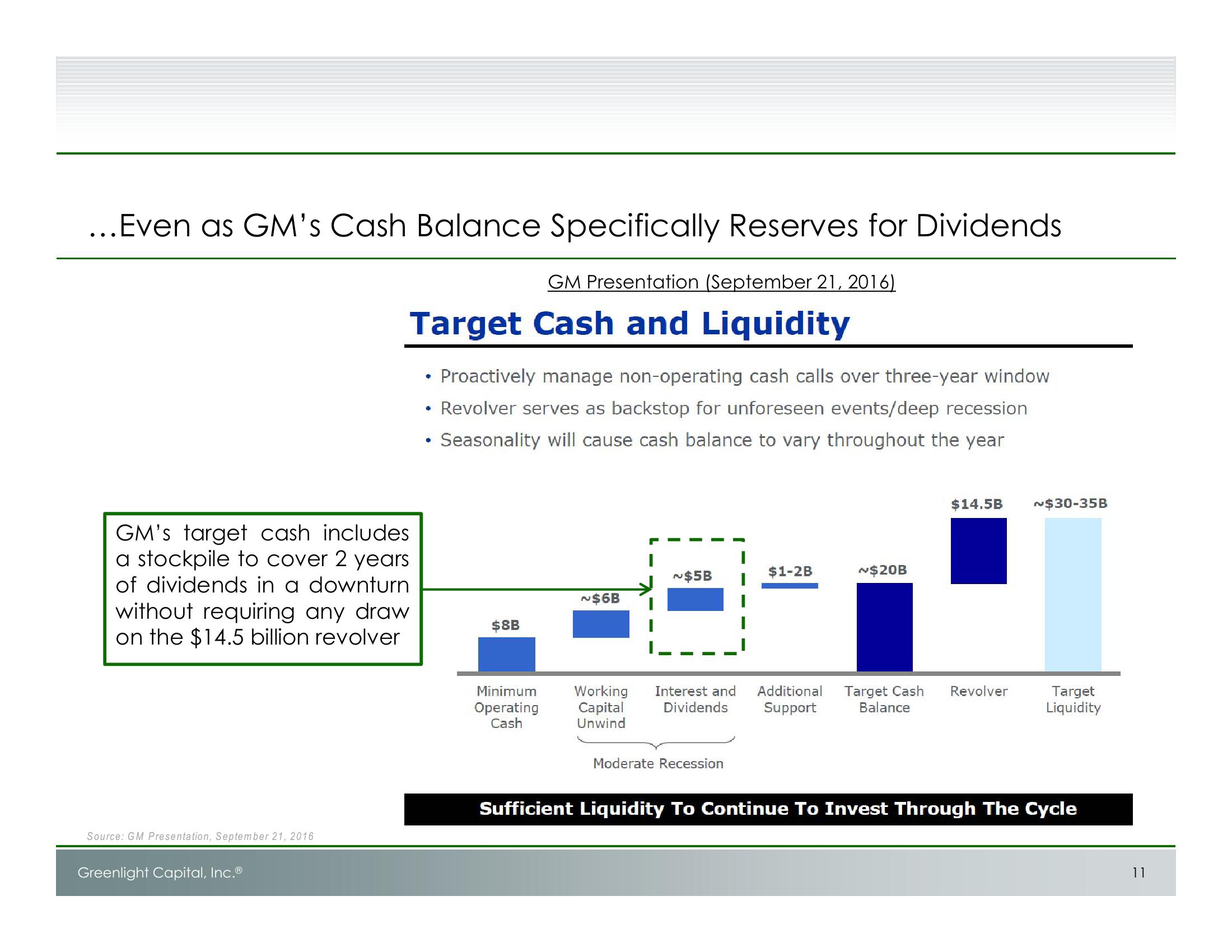Select the bullet 'Proactively manage non-operating cash calls'
The height and width of the screenshot is (952, 1232).
click(745, 376)
